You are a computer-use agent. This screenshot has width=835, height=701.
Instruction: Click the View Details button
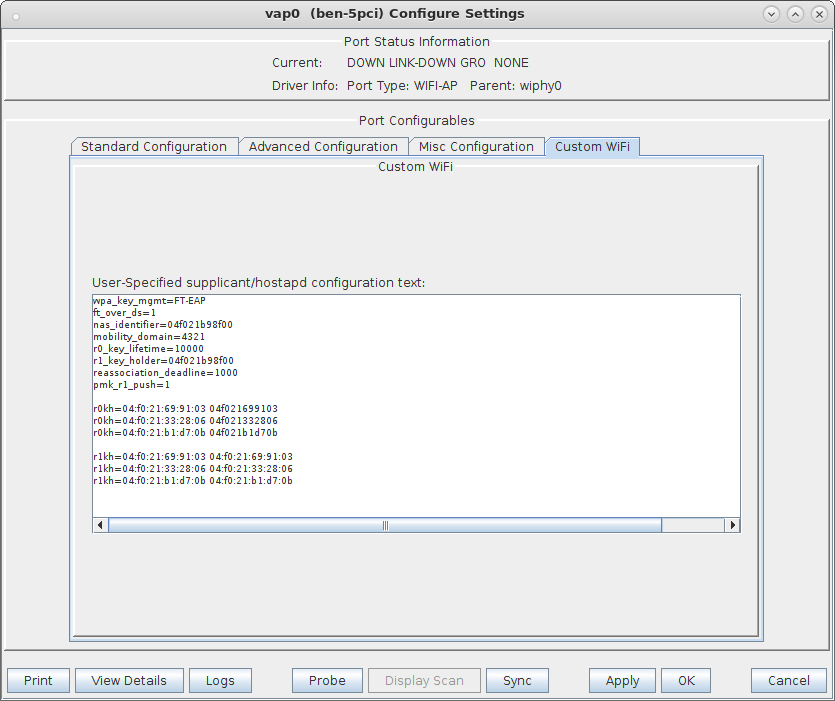pyautogui.click(x=129, y=681)
